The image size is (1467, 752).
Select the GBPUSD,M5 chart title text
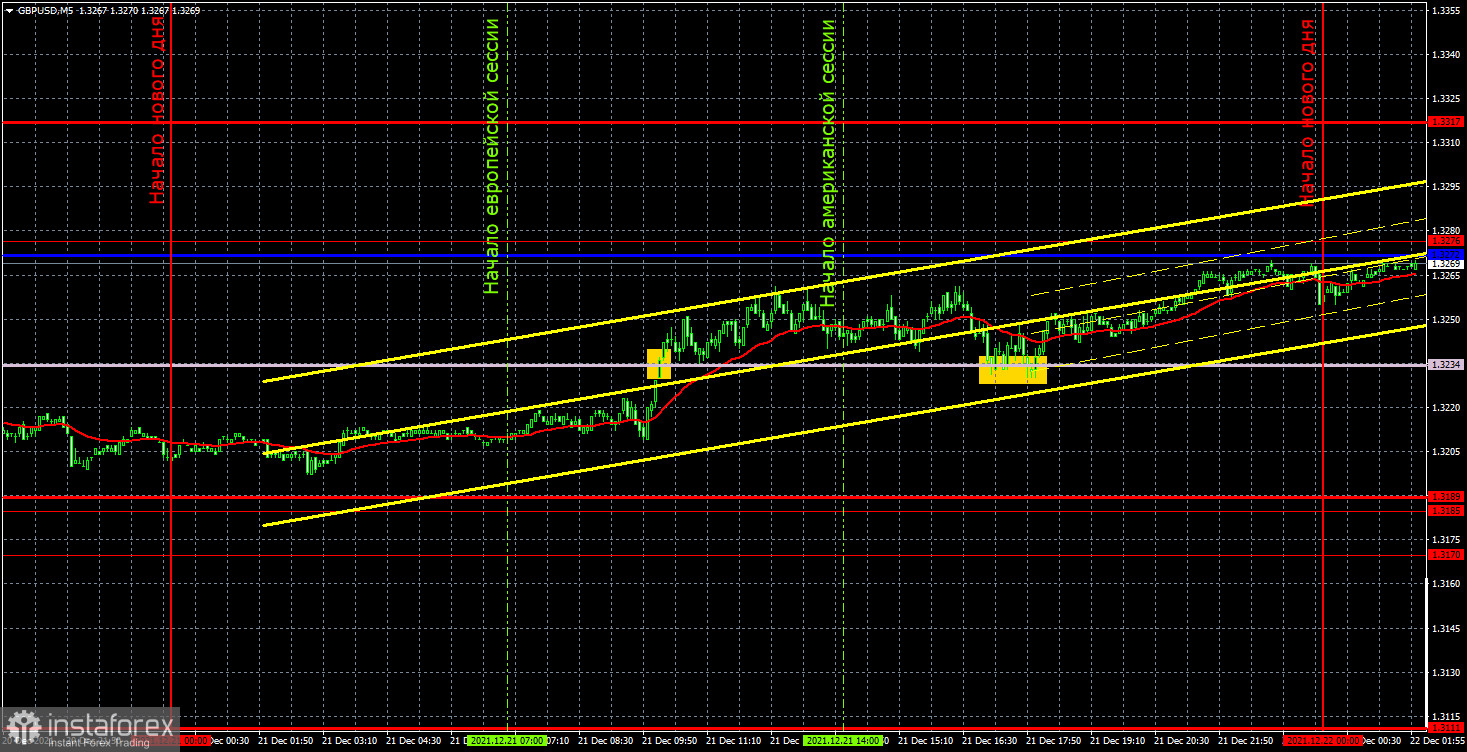45,10
